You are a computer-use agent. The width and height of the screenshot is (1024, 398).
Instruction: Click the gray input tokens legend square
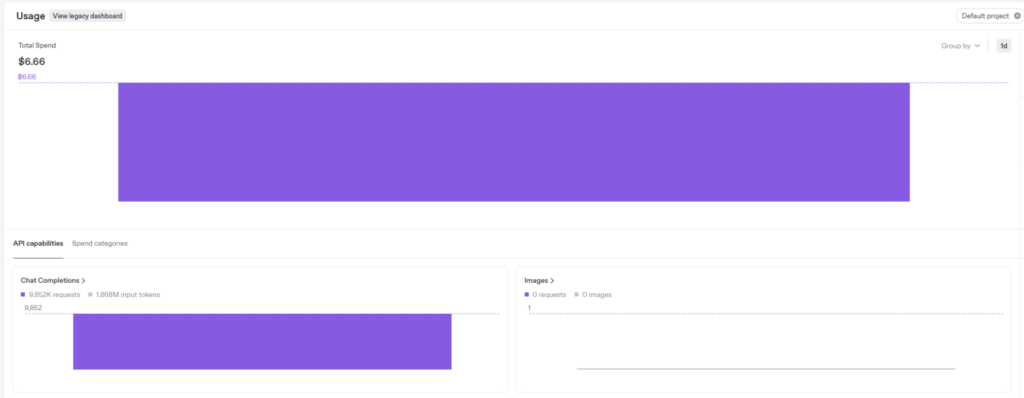coord(90,295)
